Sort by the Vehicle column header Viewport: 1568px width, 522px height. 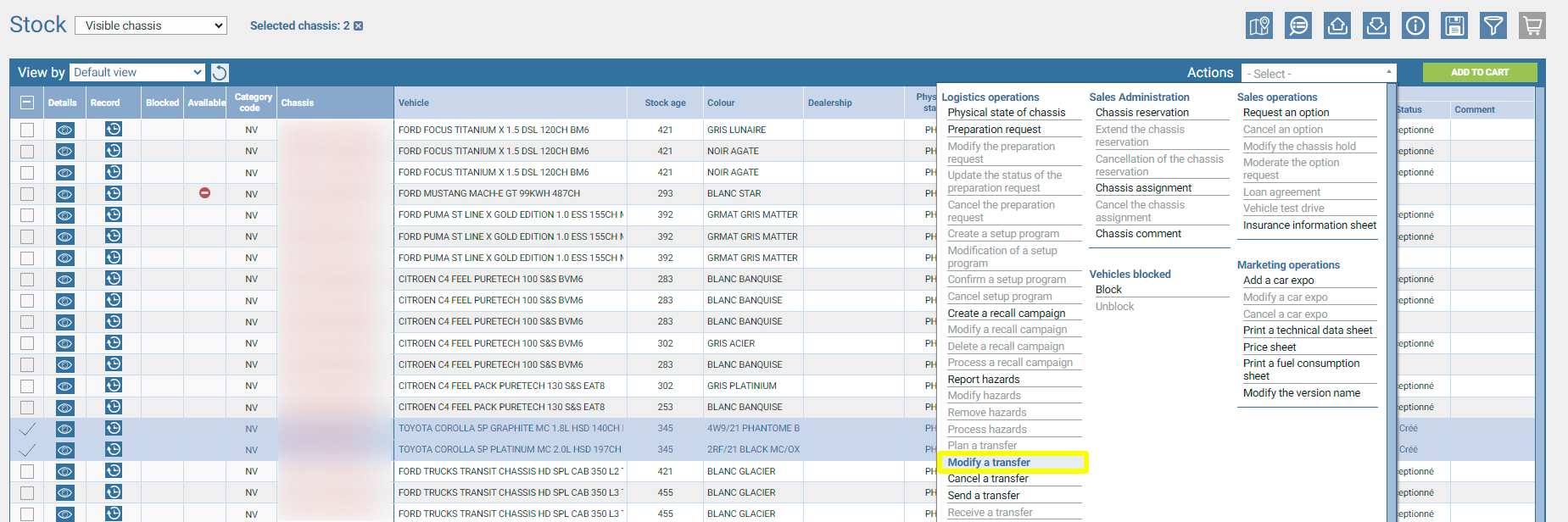414,103
